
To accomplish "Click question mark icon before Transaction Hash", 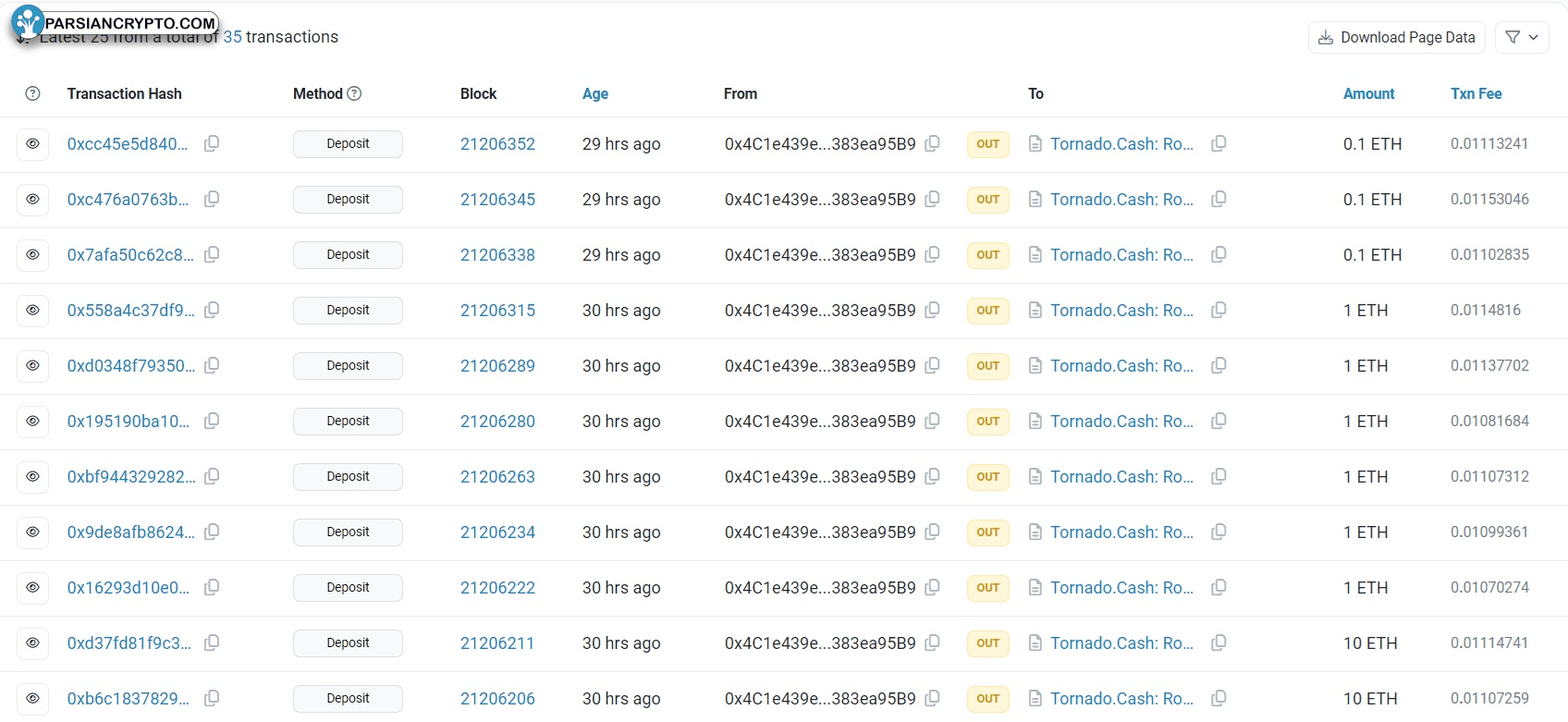I will point(32,93).
